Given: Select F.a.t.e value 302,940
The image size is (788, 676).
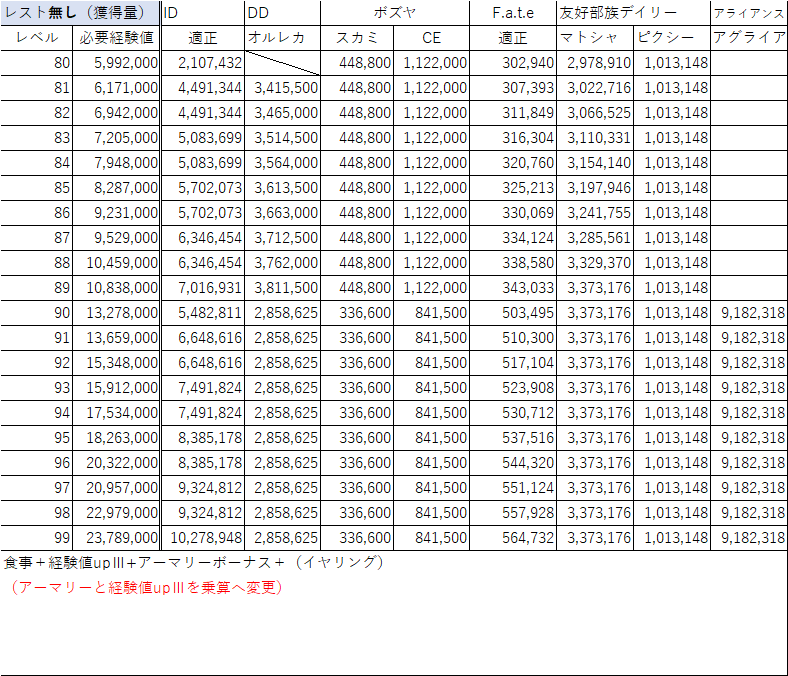Looking at the screenshot, I should (x=513, y=63).
